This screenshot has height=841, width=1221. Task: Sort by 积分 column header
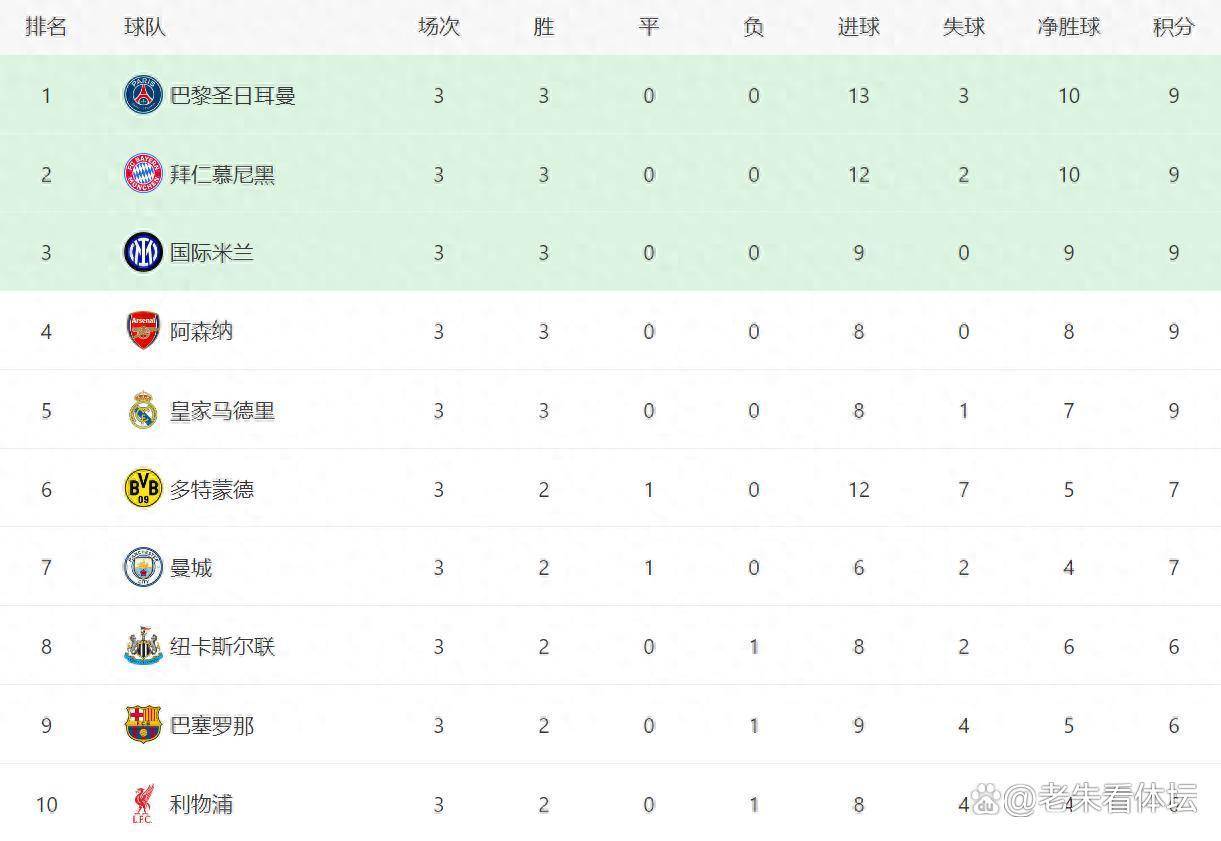(x=1173, y=27)
